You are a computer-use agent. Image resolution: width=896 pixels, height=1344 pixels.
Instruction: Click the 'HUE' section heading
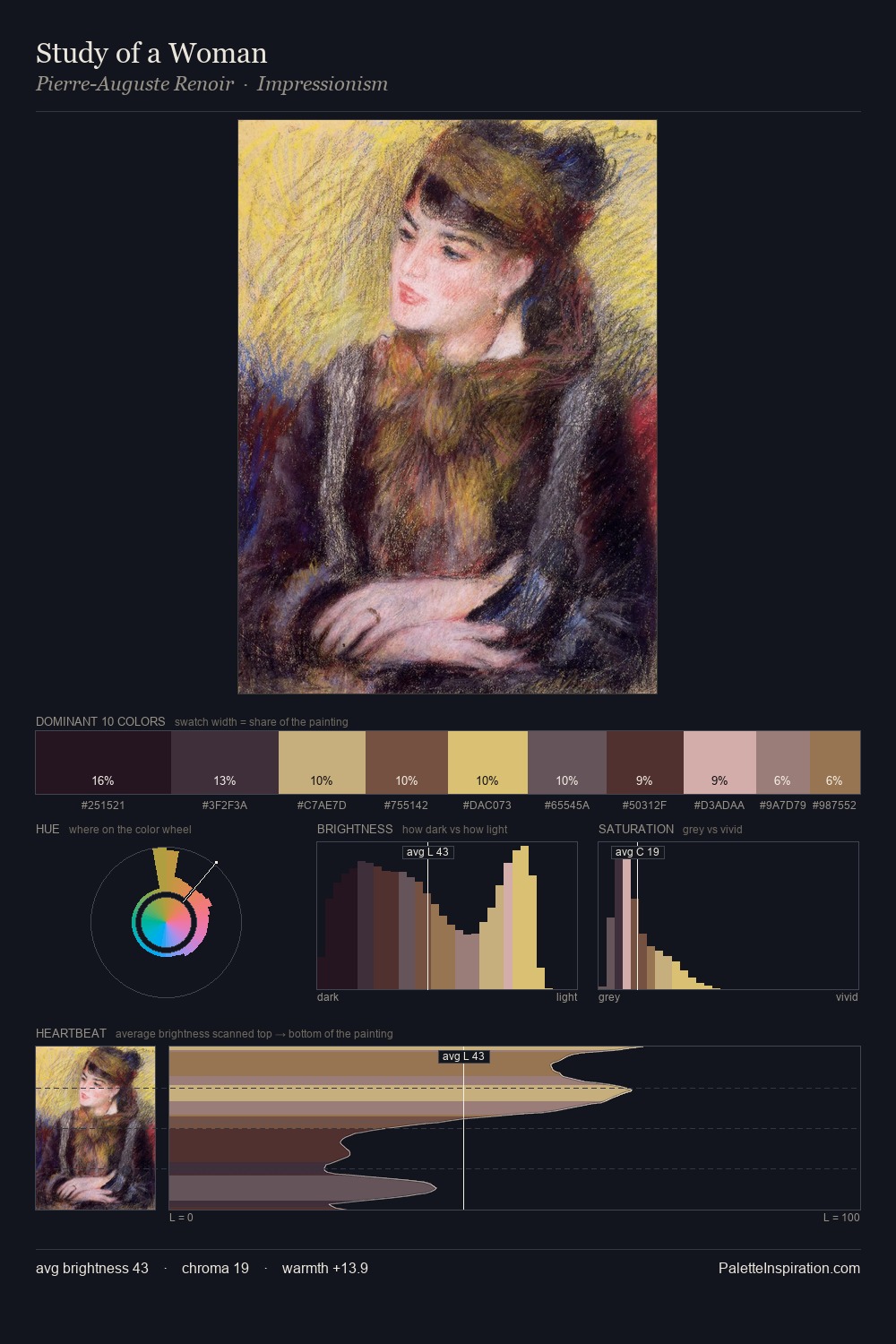coord(47,829)
